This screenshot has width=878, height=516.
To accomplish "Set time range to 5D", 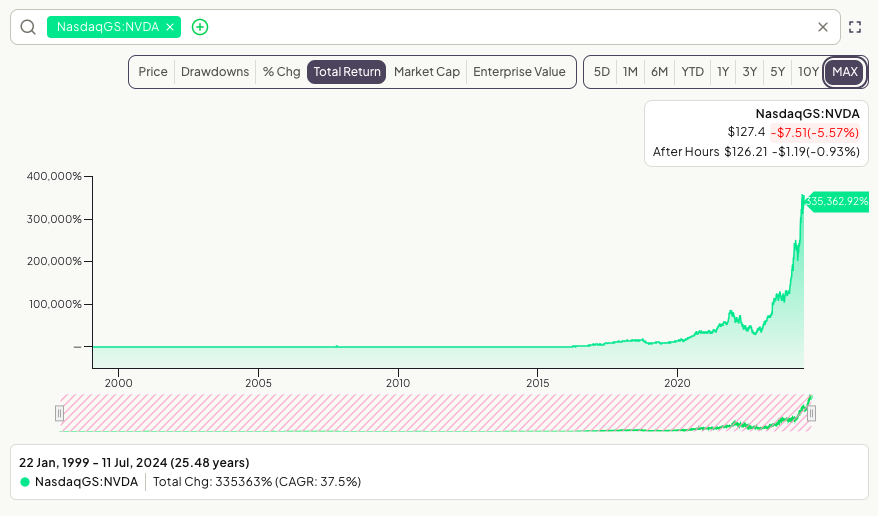I will pos(601,72).
